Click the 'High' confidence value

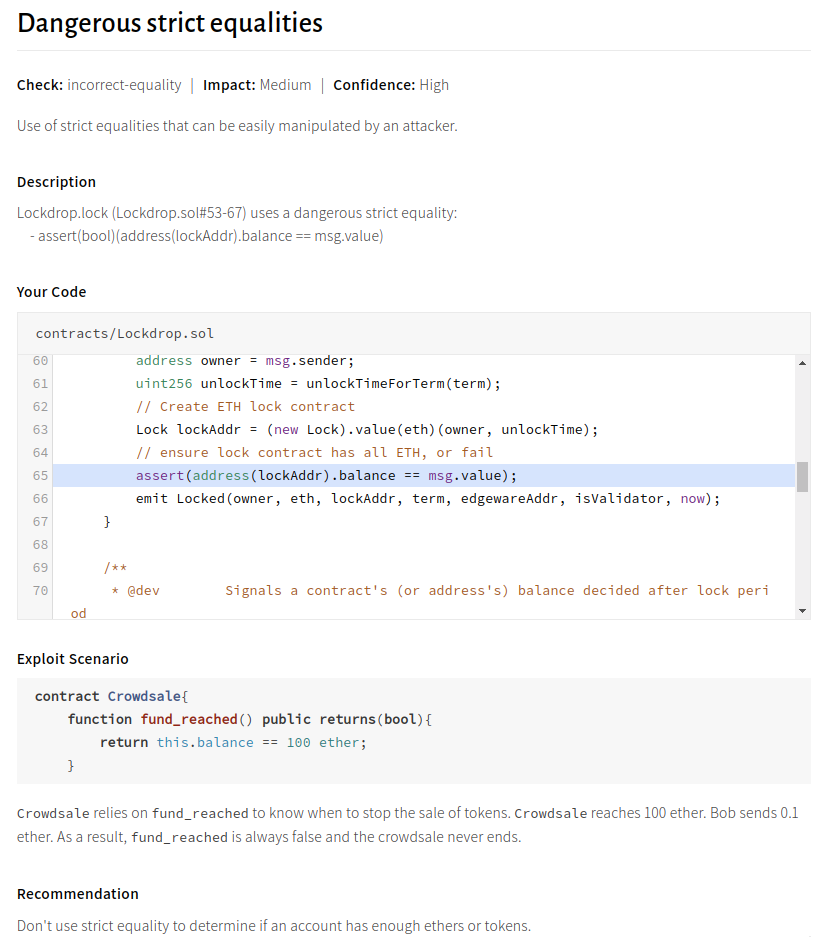[x=434, y=85]
